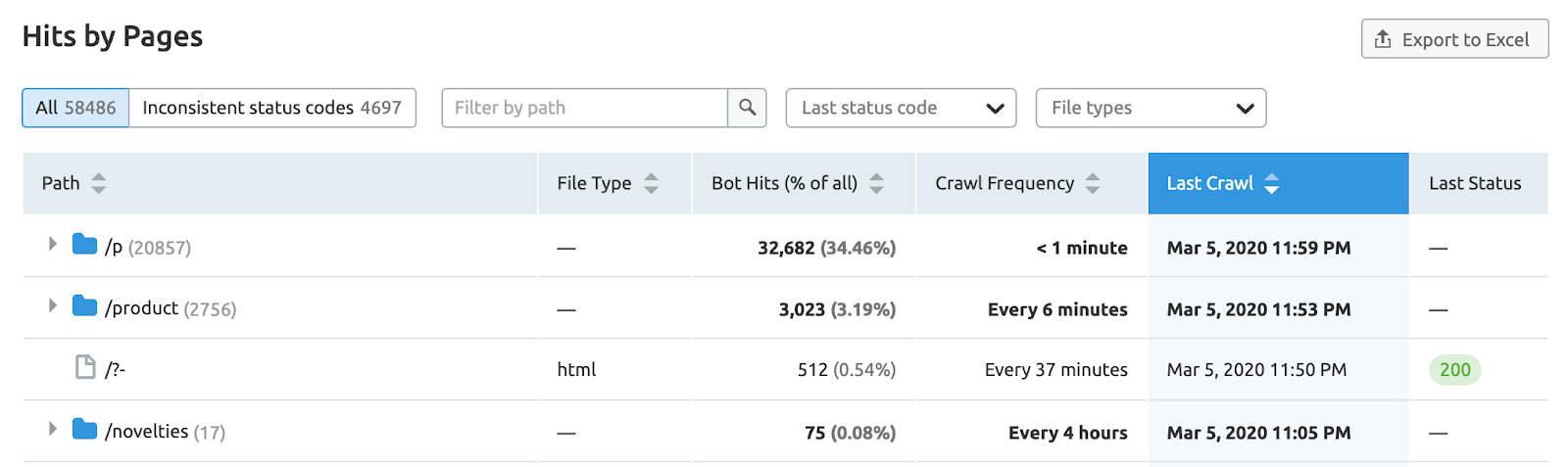Expand the /product folder row
Screen dimensions: 1568x467
point(53,305)
